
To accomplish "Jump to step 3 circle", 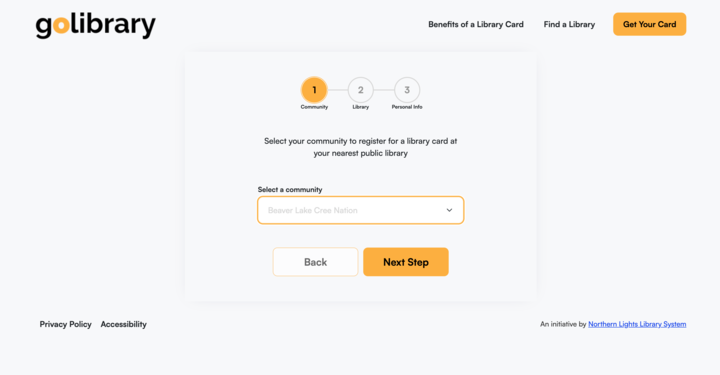I will click(407, 90).
